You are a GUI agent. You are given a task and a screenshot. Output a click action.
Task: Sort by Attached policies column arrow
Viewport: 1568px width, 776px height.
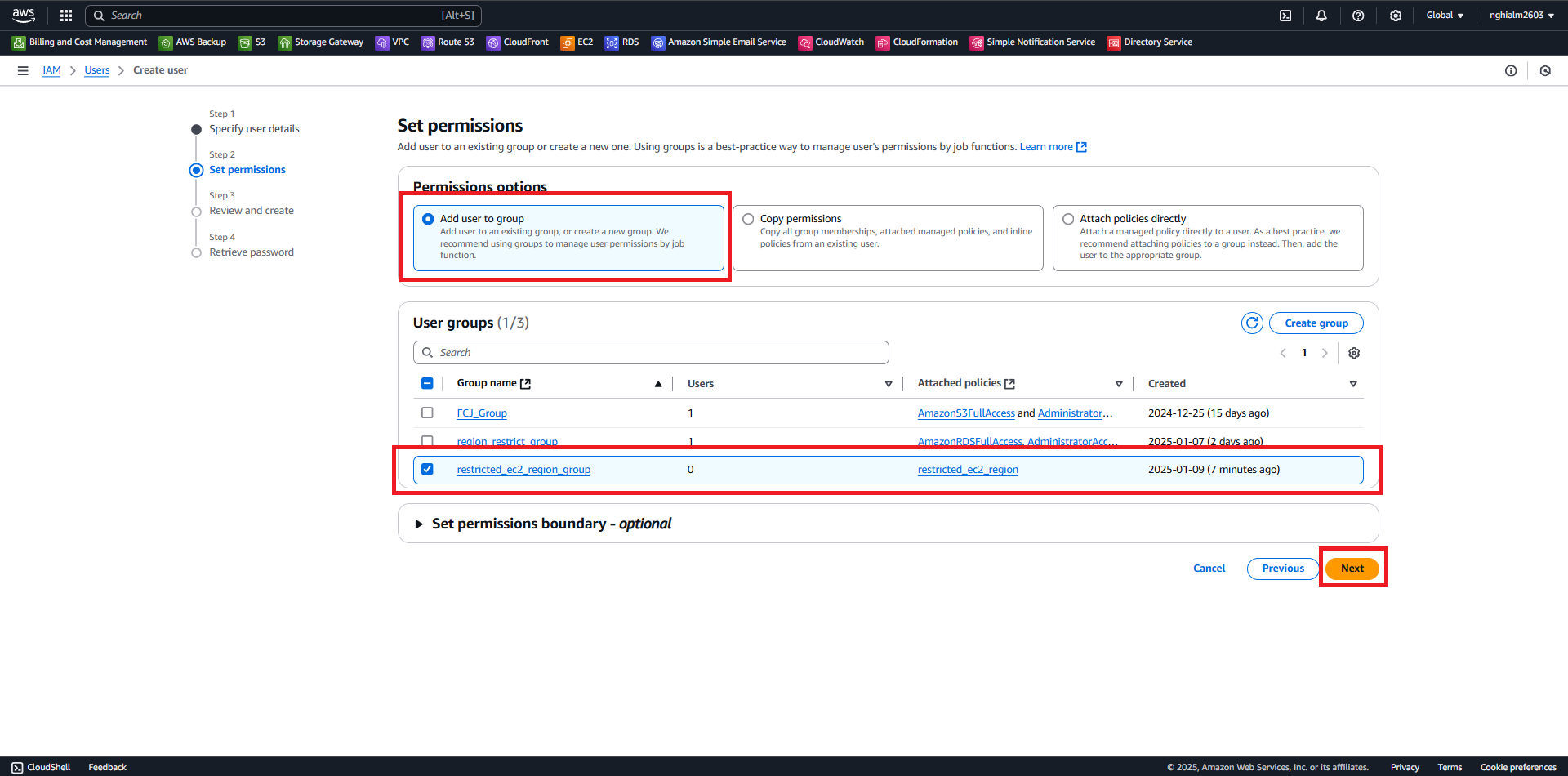1119,384
